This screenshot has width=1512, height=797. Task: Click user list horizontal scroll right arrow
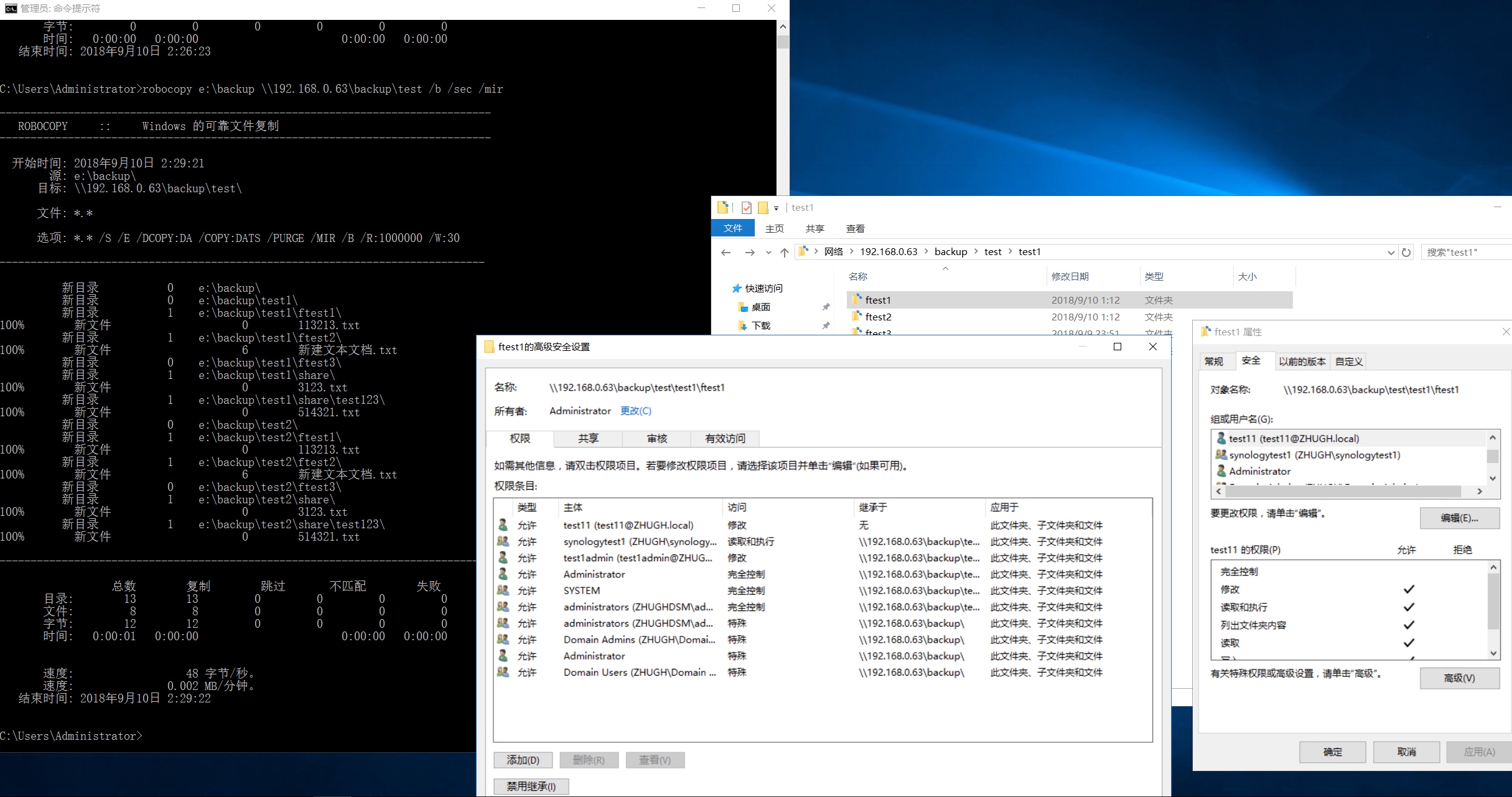tap(1480, 492)
